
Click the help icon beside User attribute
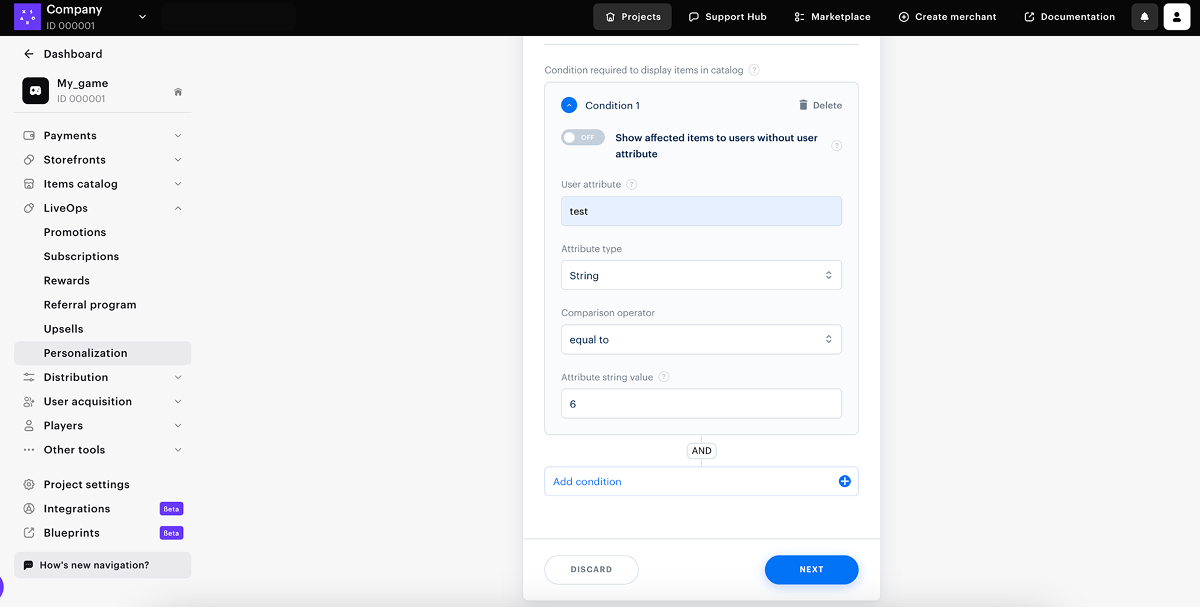click(631, 185)
